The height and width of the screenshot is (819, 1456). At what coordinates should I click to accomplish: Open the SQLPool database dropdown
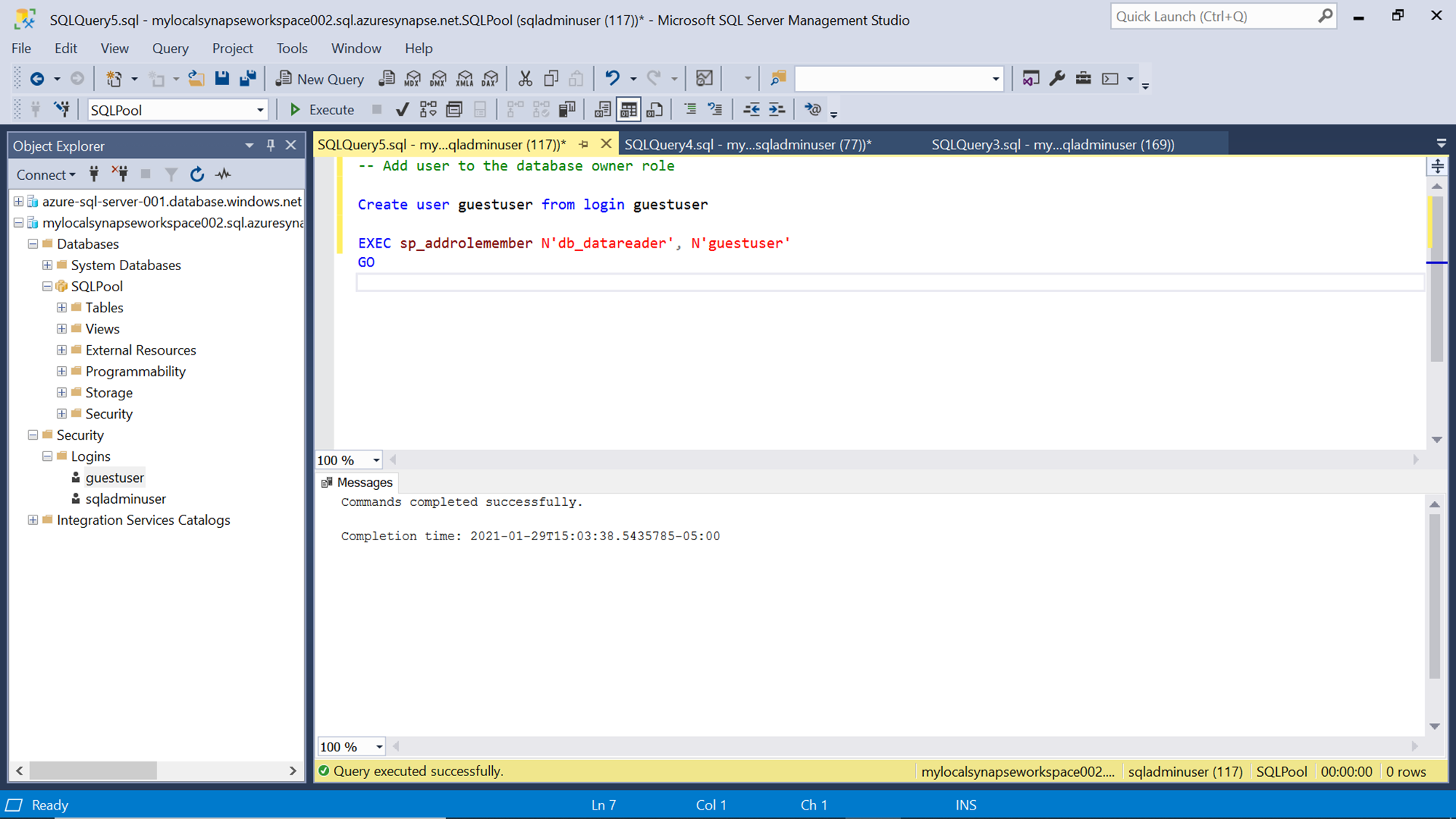260,111
